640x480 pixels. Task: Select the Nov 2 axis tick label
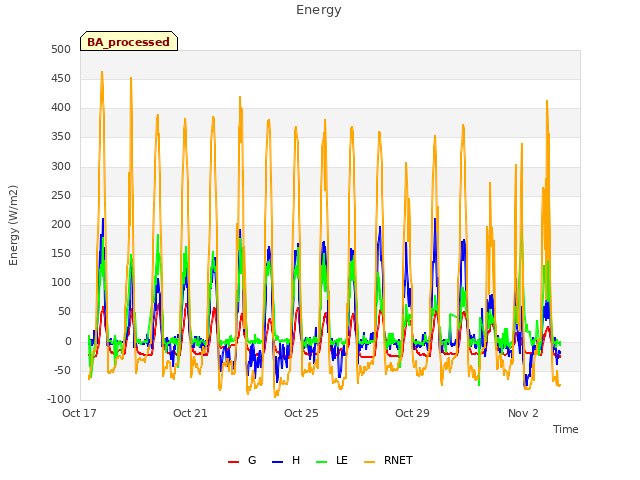pyautogui.click(x=523, y=413)
